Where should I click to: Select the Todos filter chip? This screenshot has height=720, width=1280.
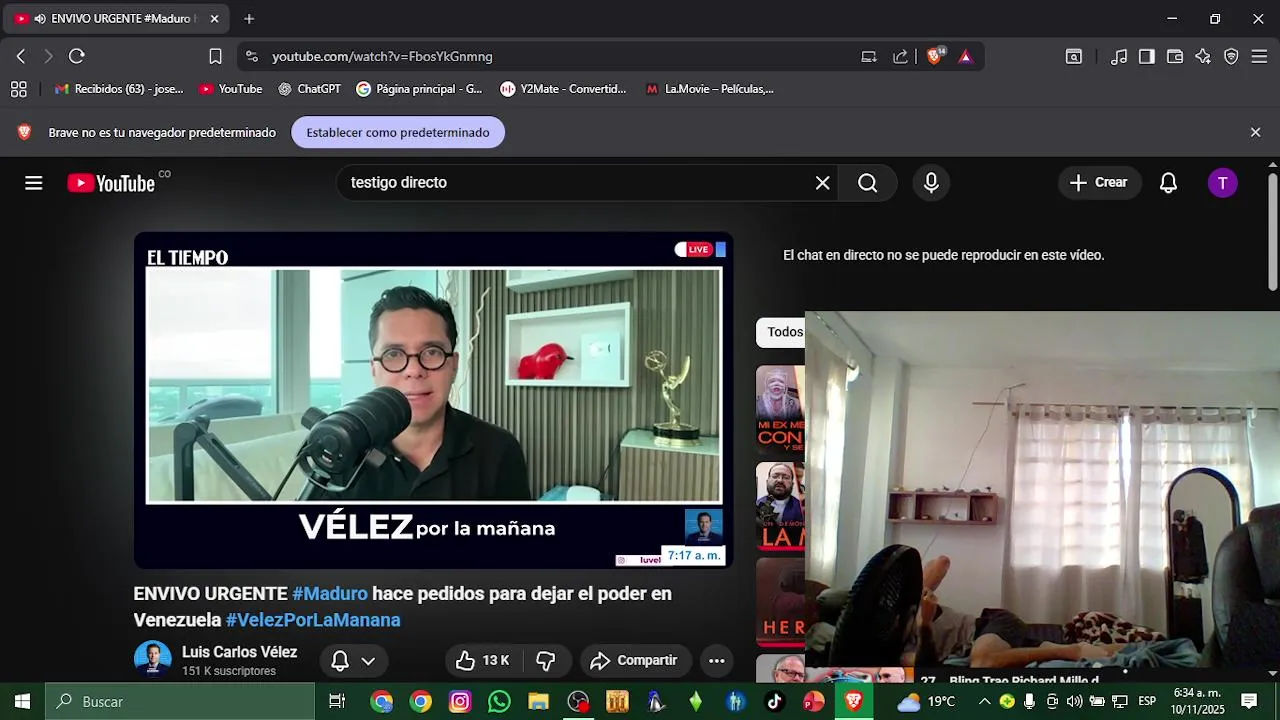click(x=781, y=332)
